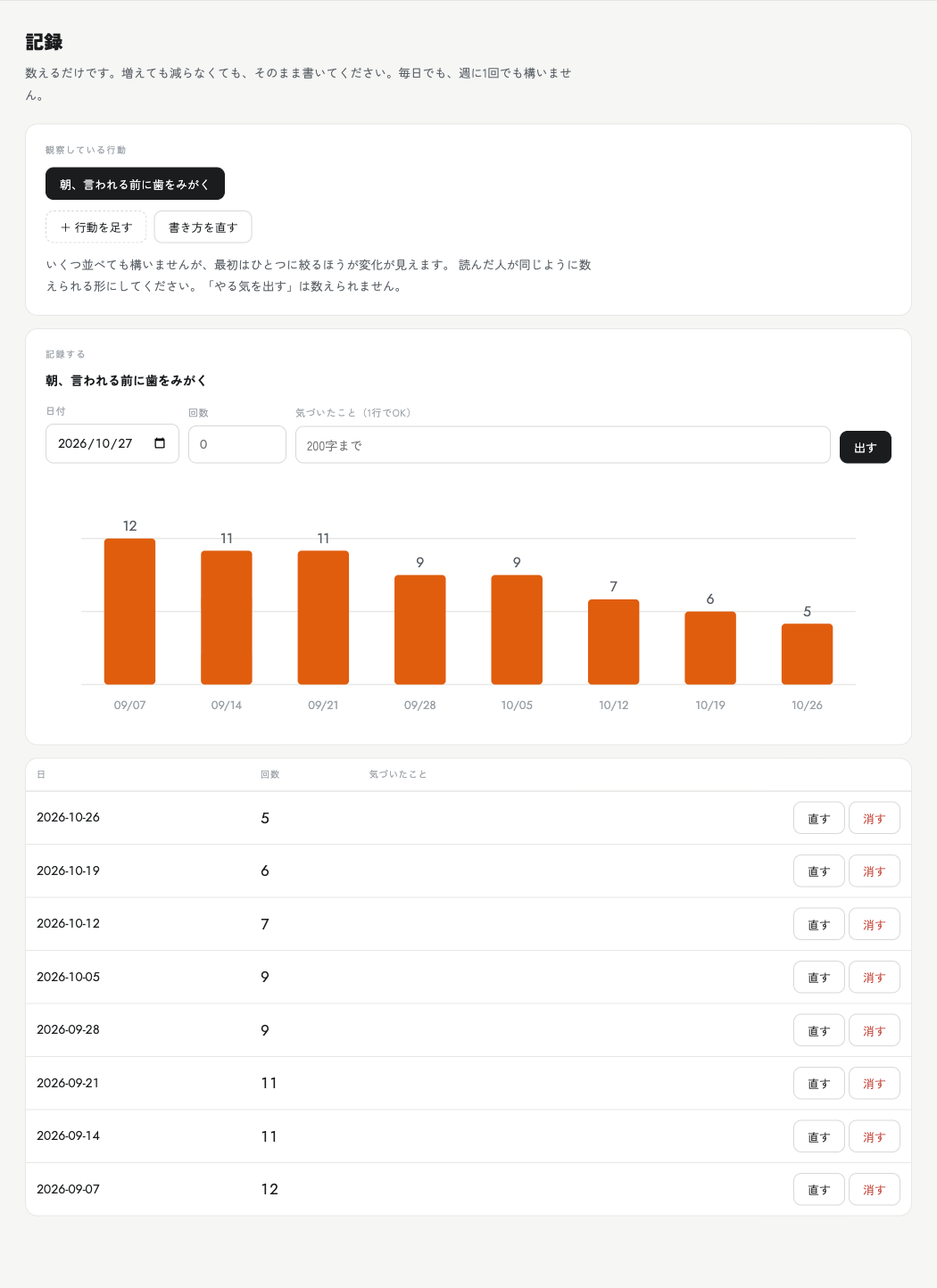937x1288 pixels.
Task: Click the 09/14 bar in chart
Action: [x=227, y=617]
